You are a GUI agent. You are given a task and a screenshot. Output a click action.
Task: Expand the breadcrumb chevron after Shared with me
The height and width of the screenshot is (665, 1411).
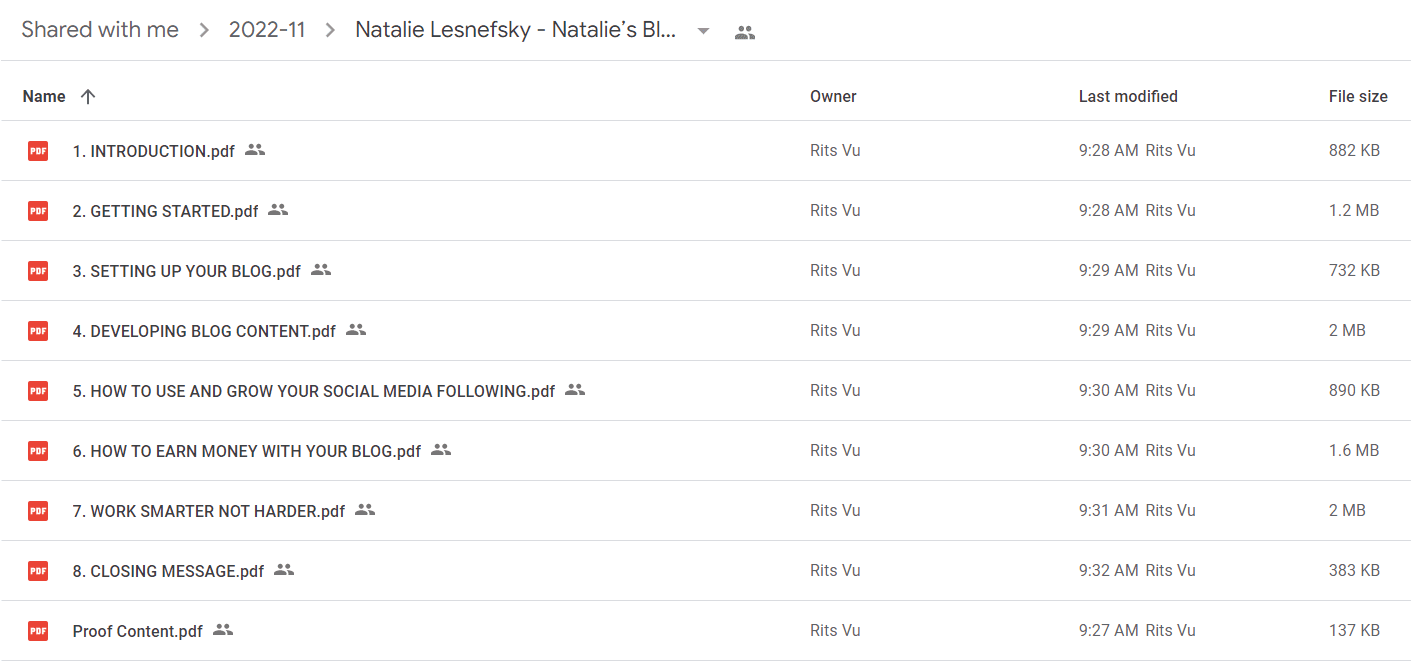pos(204,31)
